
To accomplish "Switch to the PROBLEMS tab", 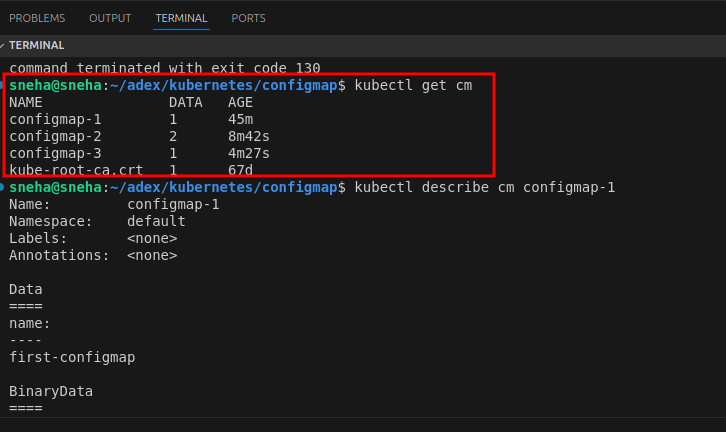I will coord(37,18).
